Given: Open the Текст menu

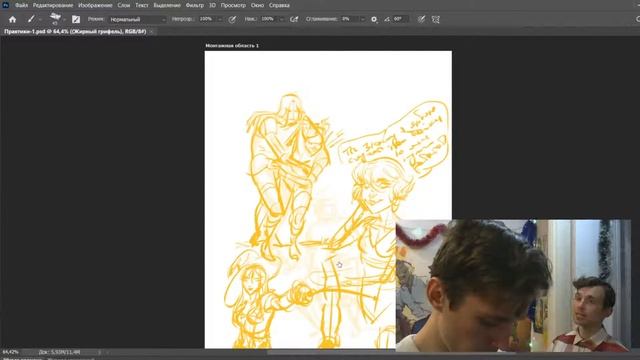Looking at the screenshot, I should (x=142, y=5).
